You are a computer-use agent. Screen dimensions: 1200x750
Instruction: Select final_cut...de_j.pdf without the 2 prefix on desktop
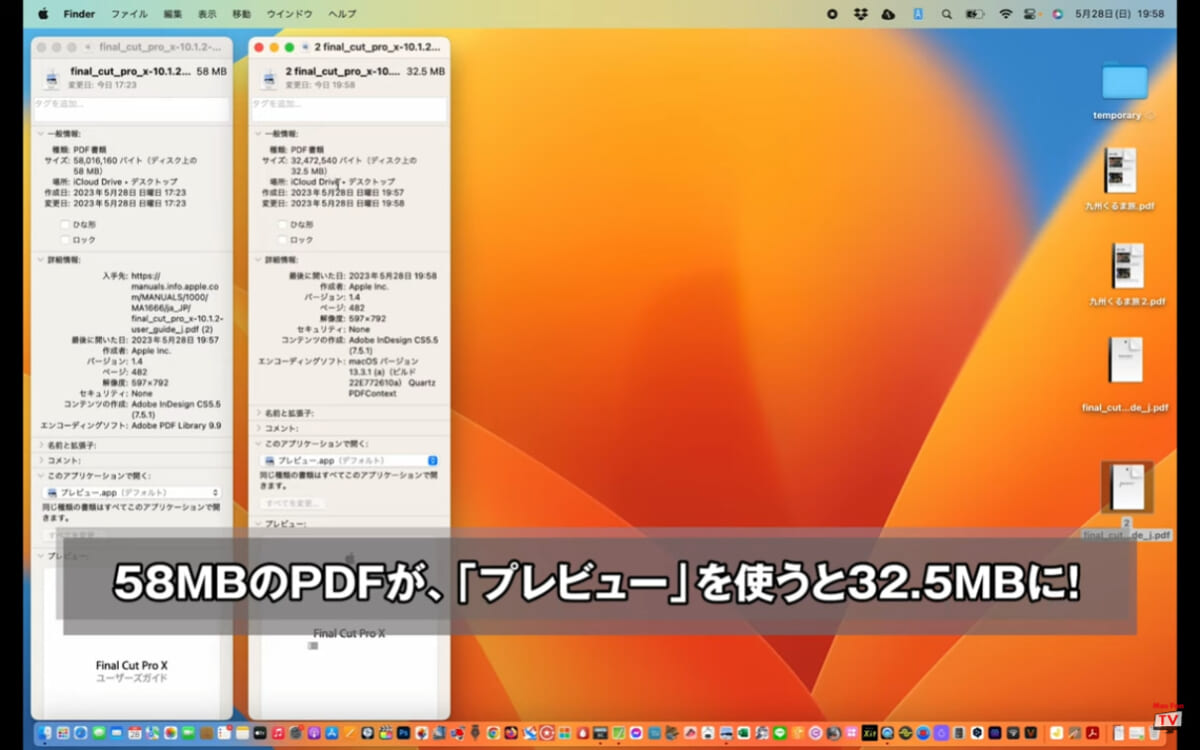1125,360
